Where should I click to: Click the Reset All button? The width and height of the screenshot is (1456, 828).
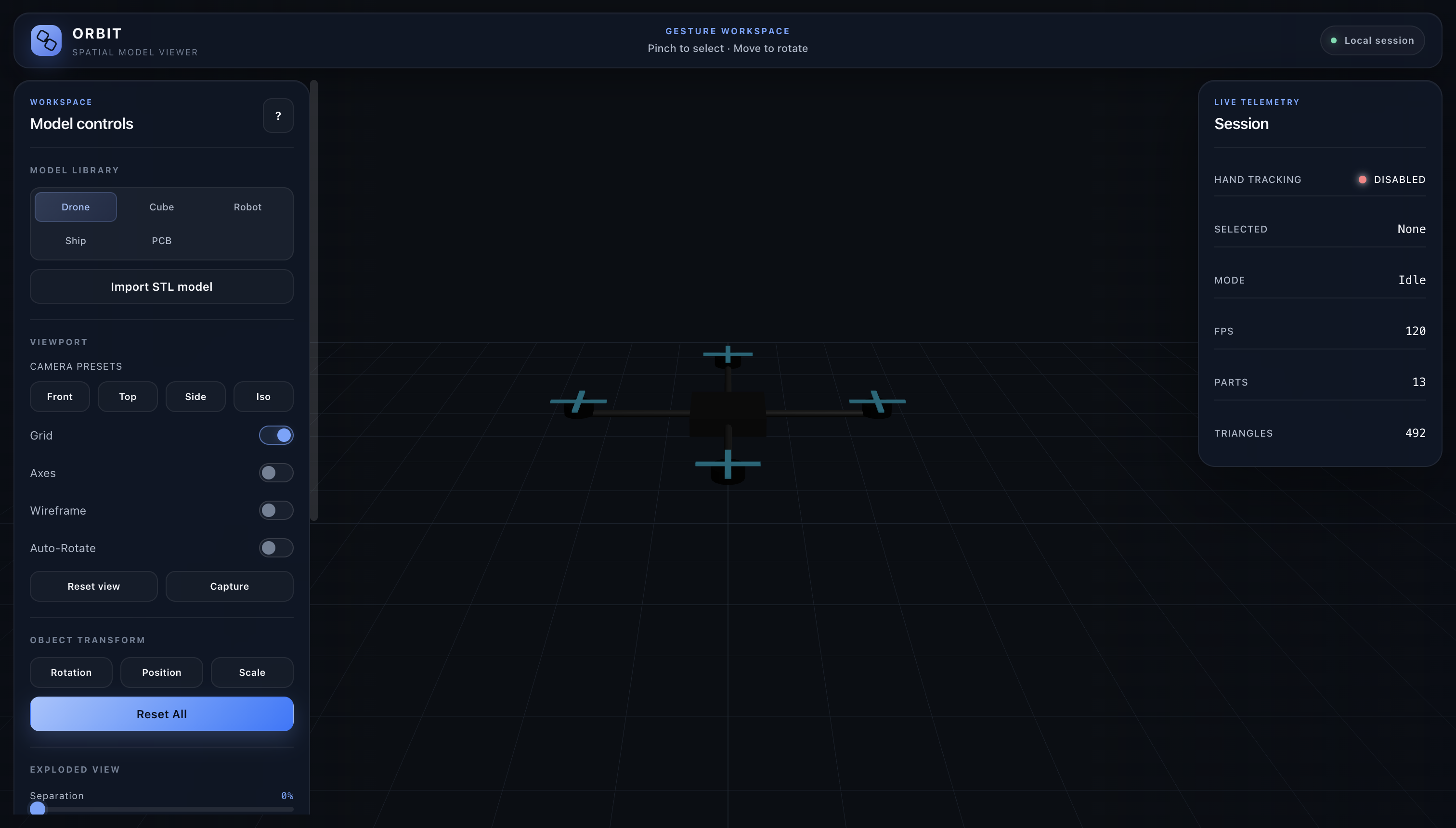pyautogui.click(x=161, y=714)
